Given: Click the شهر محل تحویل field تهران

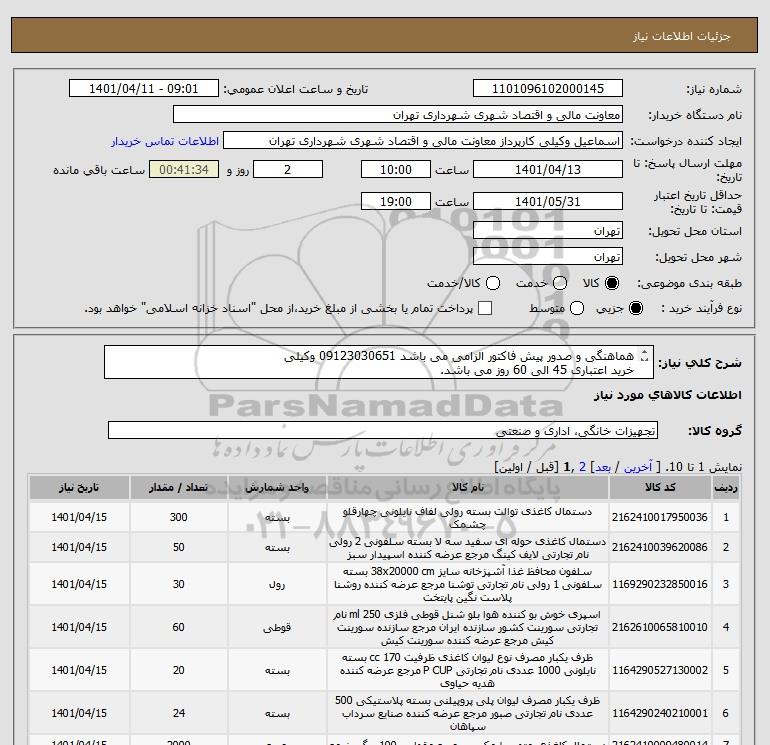Looking at the screenshot, I should click(x=548, y=257).
